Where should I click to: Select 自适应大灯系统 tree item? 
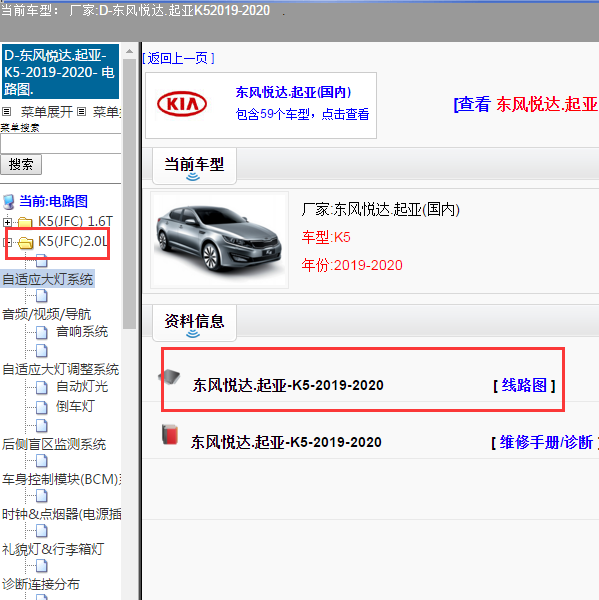[x=47, y=279]
